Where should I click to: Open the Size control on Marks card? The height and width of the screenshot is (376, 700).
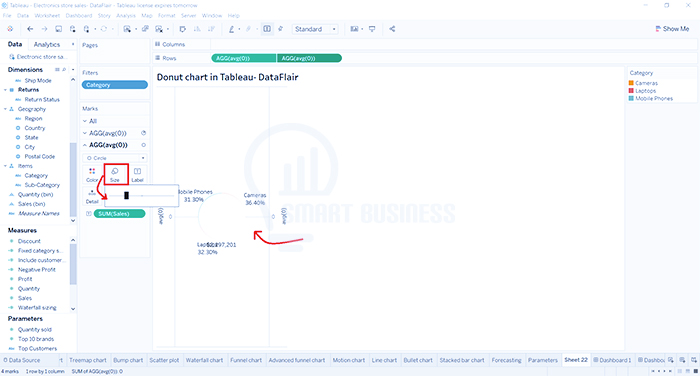pos(115,174)
